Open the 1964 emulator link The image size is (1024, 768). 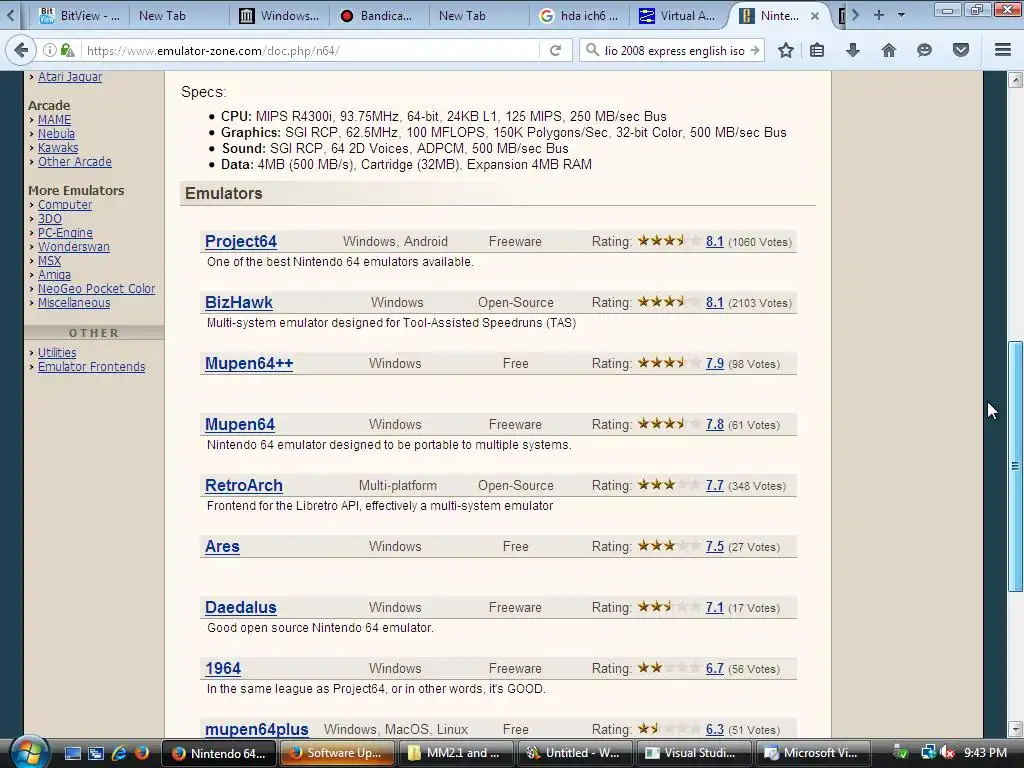coord(223,668)
